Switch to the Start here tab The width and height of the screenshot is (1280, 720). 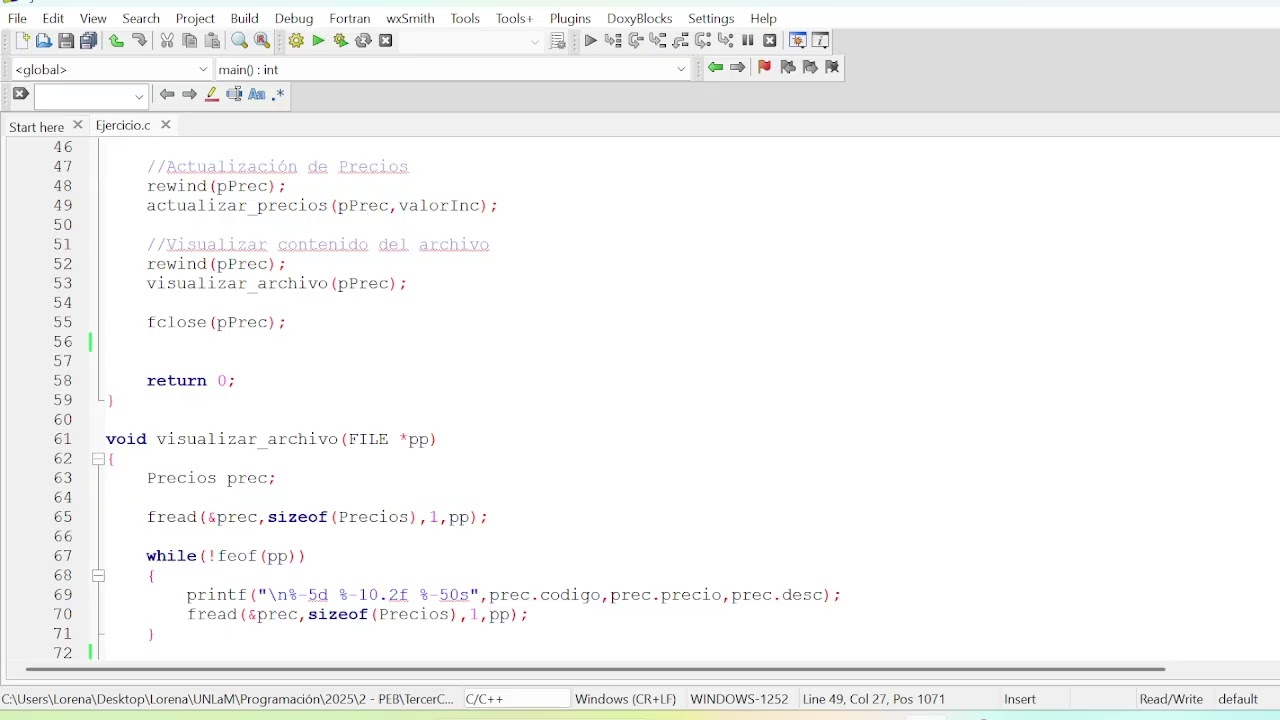click(36, 127)
